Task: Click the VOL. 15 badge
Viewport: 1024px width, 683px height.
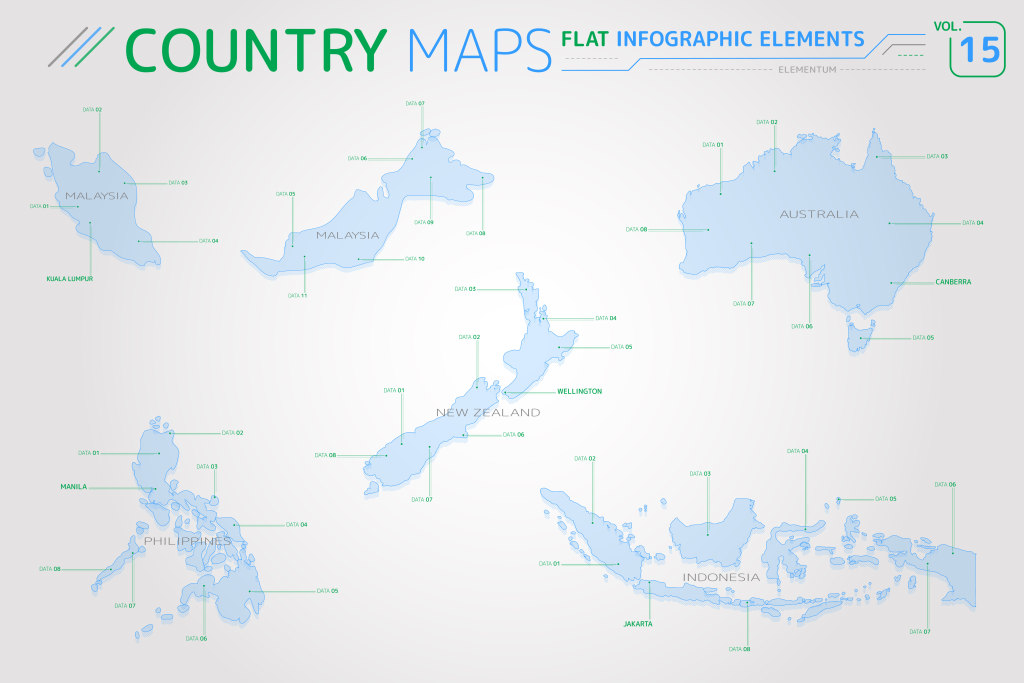Action: click(x=976, y=47)
